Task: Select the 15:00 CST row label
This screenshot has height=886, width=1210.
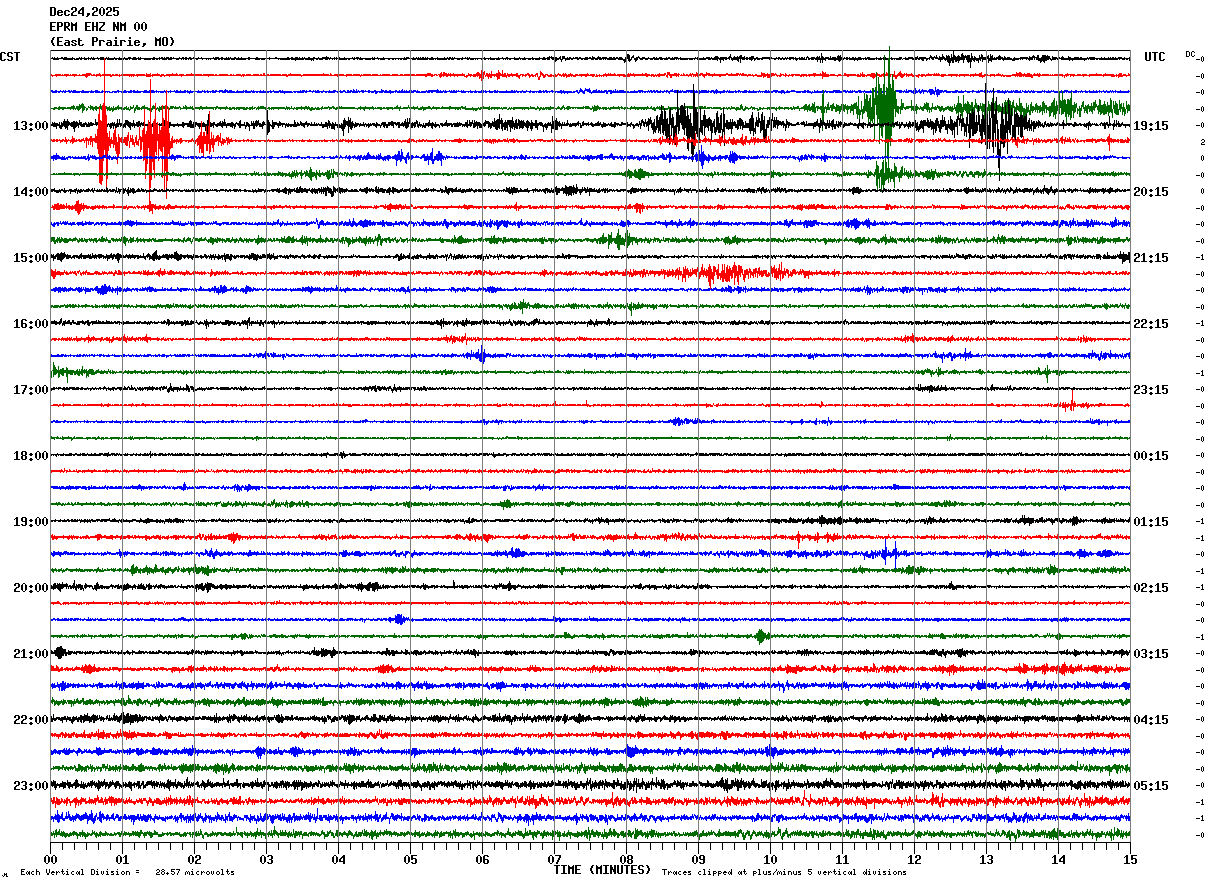Action: coord(31,258)
